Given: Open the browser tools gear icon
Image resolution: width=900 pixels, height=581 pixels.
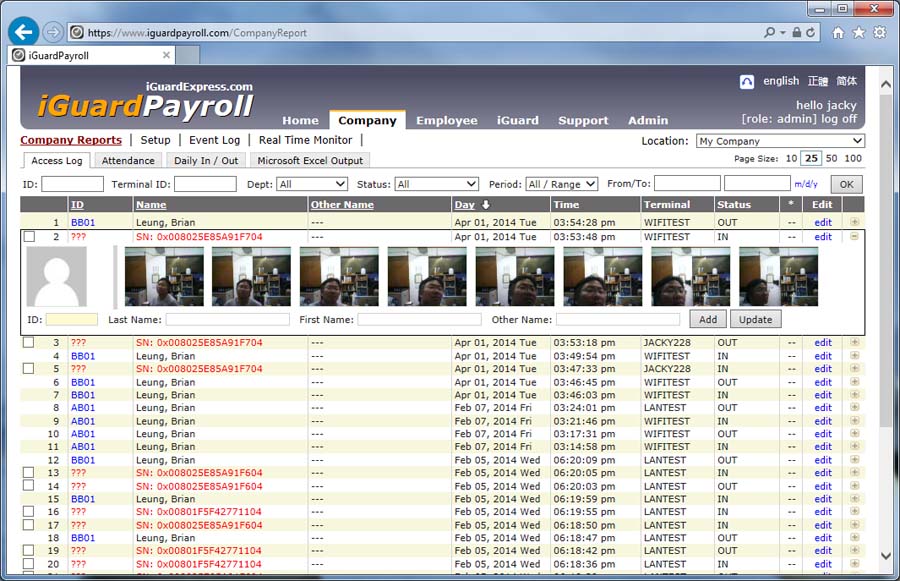Looking at the screenshot, I should click(x=879, y=33).
